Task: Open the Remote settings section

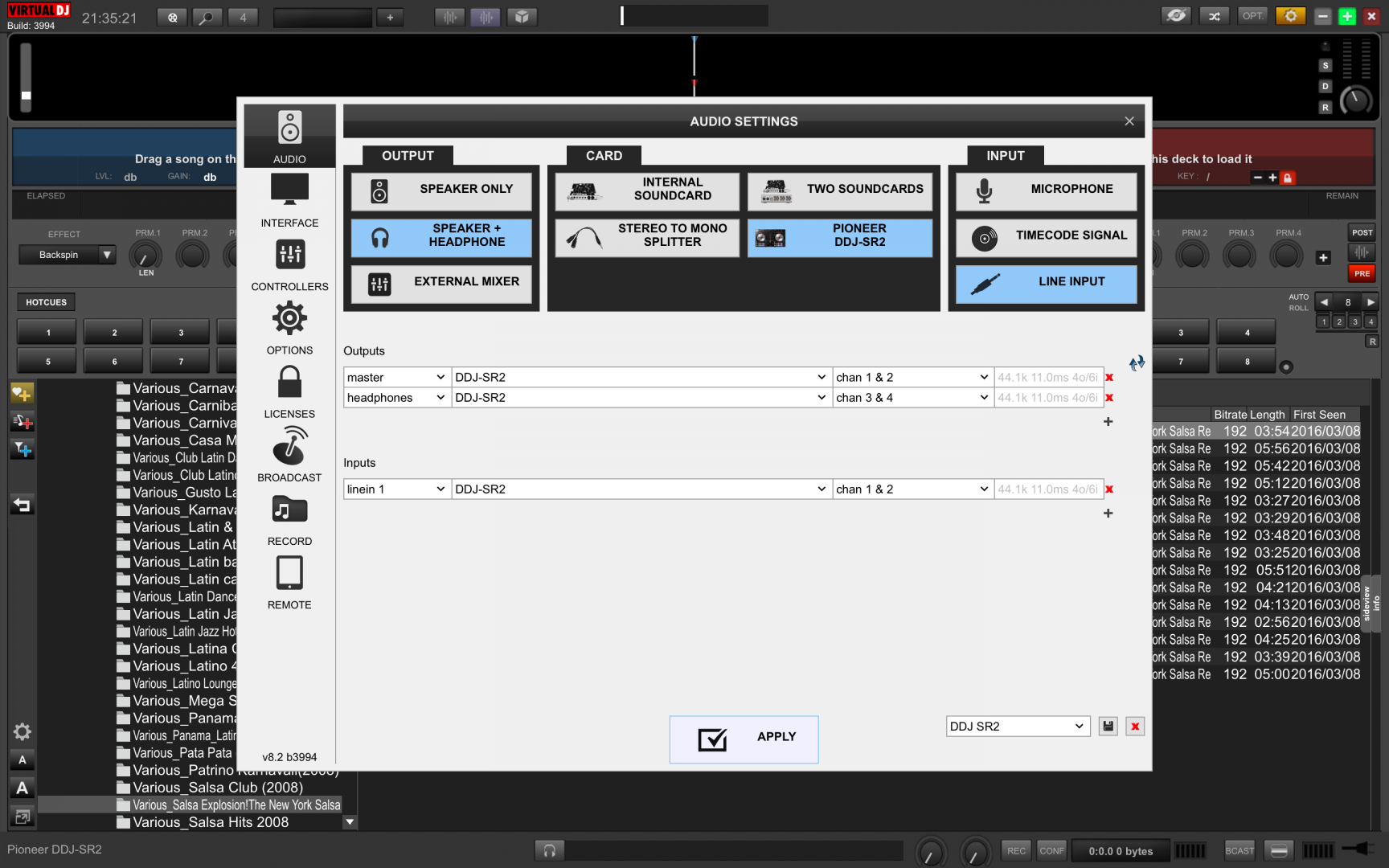Action: click(x=289, y=581)
